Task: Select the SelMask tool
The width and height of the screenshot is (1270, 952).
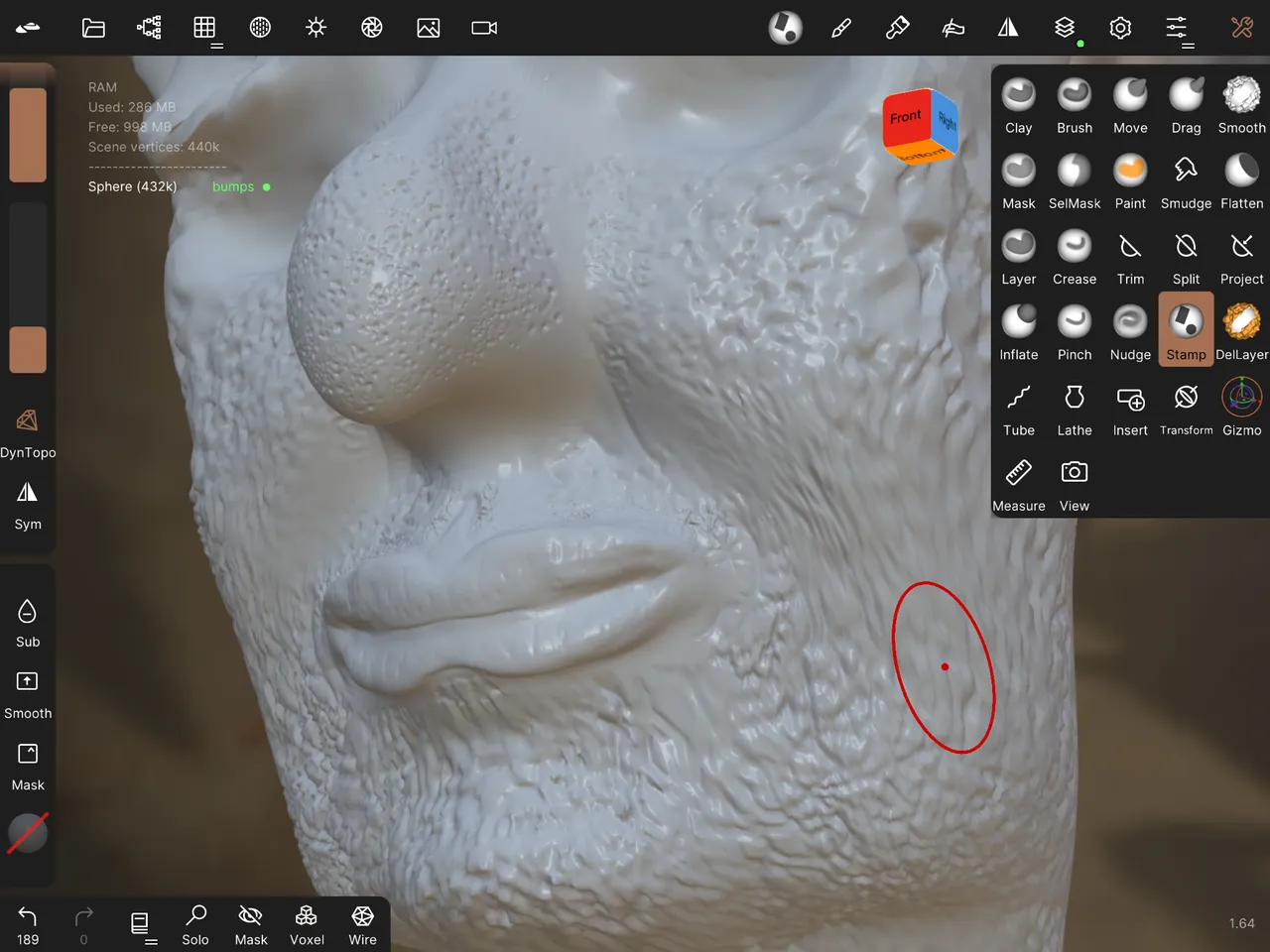Action: (1075, 180)
